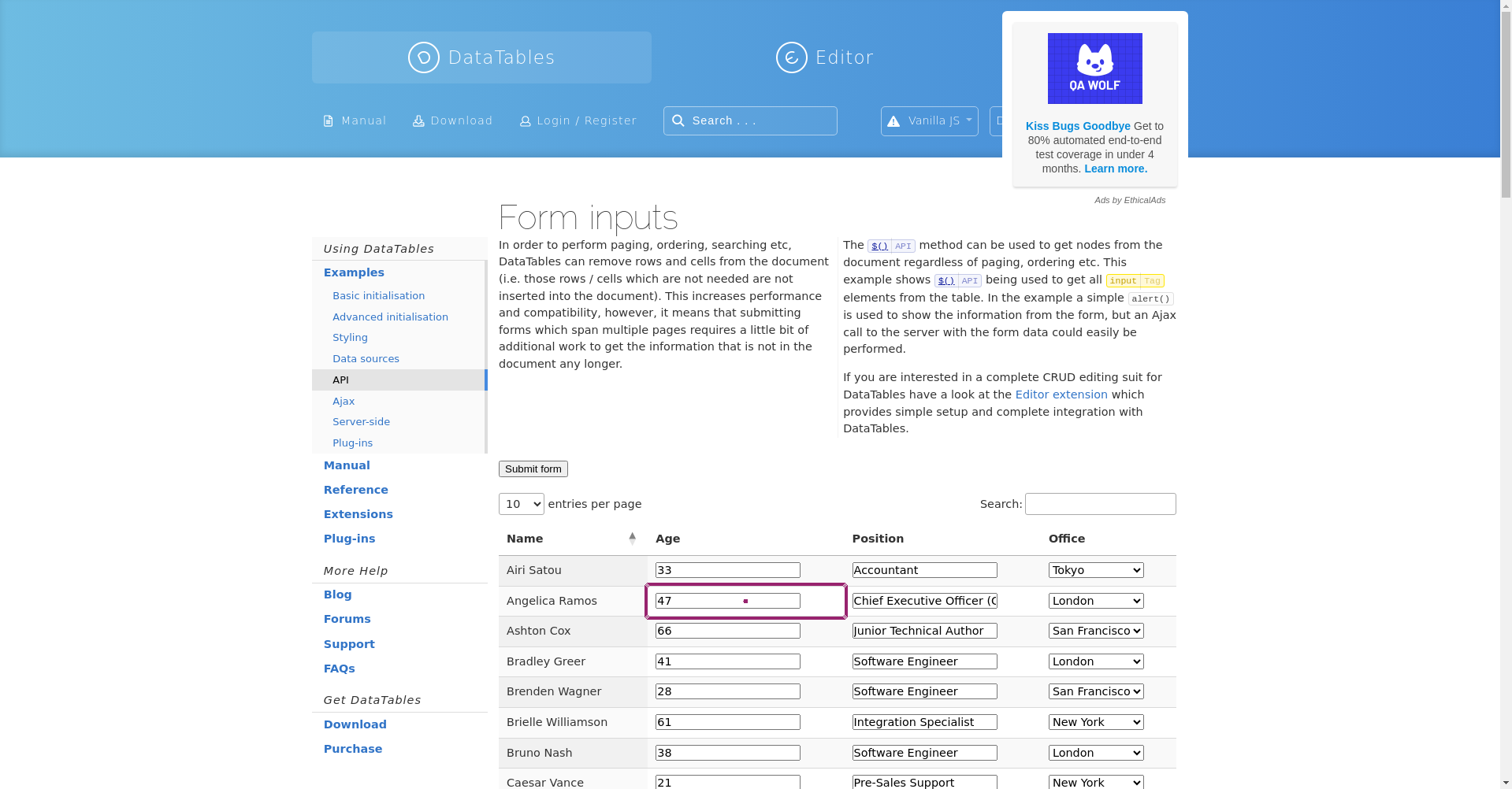Follow the Editor extension link
This screenshot has height=789, width=1512.
(1061, 394)
